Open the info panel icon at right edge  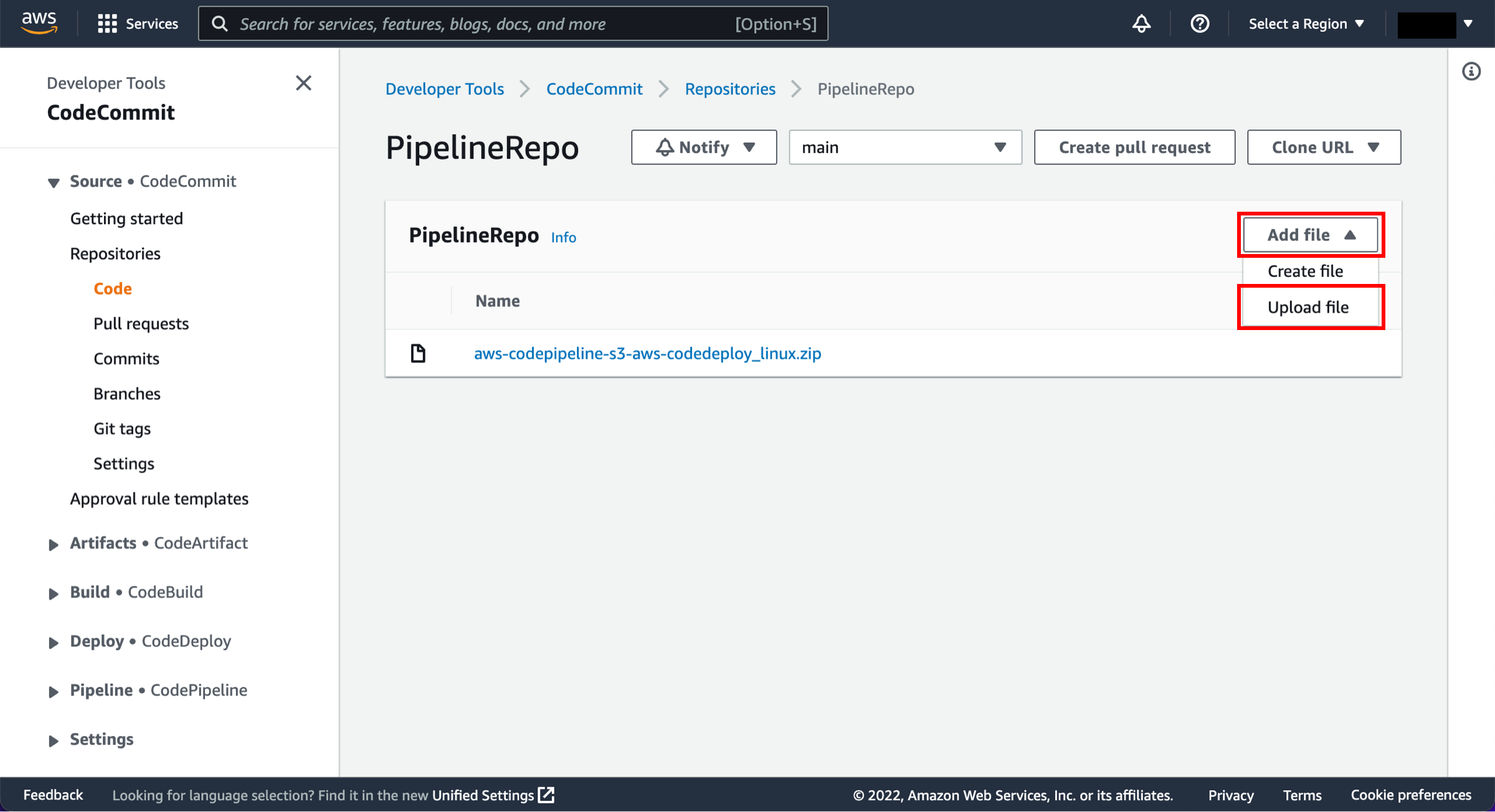pos(1471,72)
